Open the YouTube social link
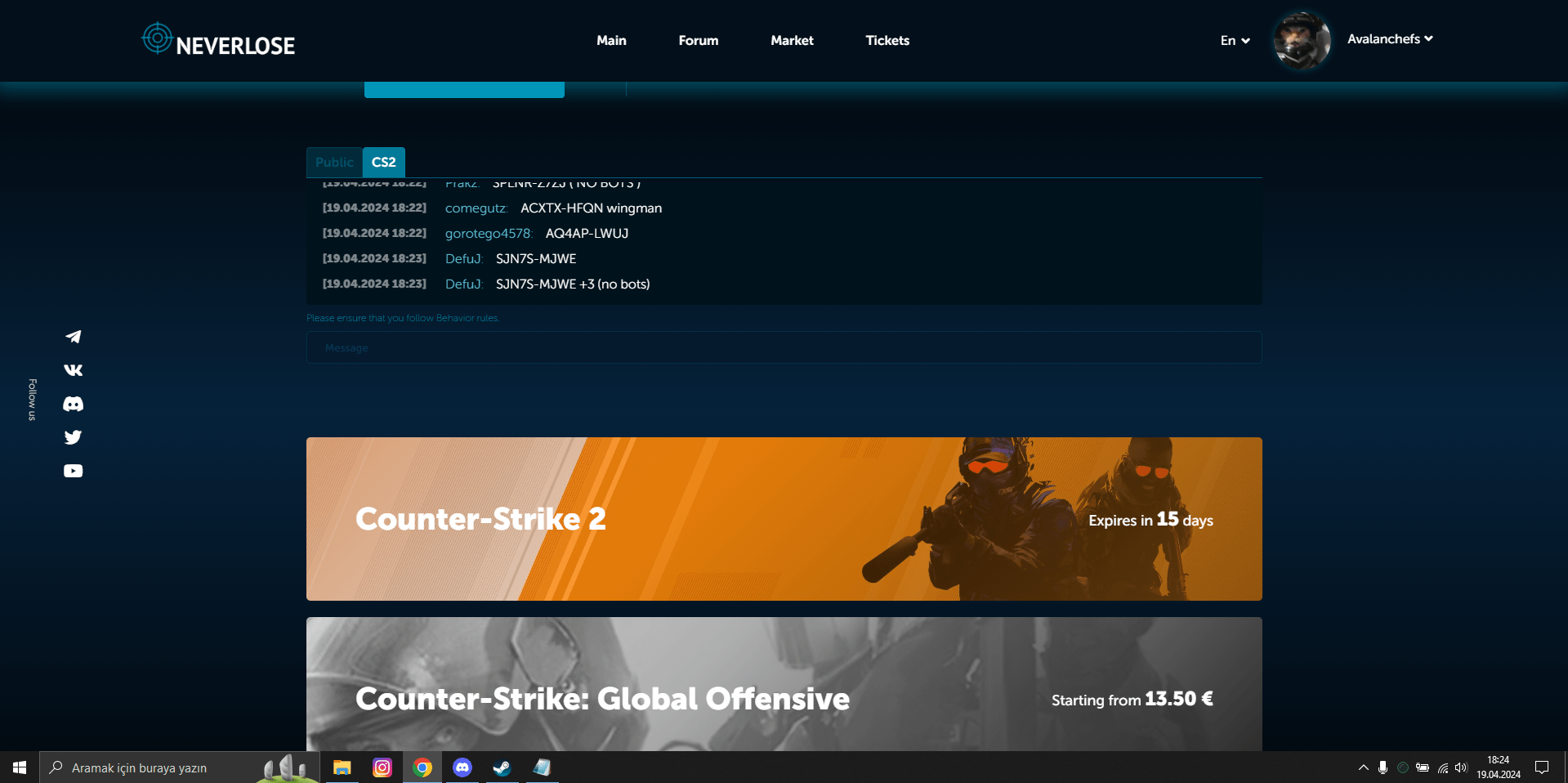This screenshot has height=783, width=1568. [74, 471]
